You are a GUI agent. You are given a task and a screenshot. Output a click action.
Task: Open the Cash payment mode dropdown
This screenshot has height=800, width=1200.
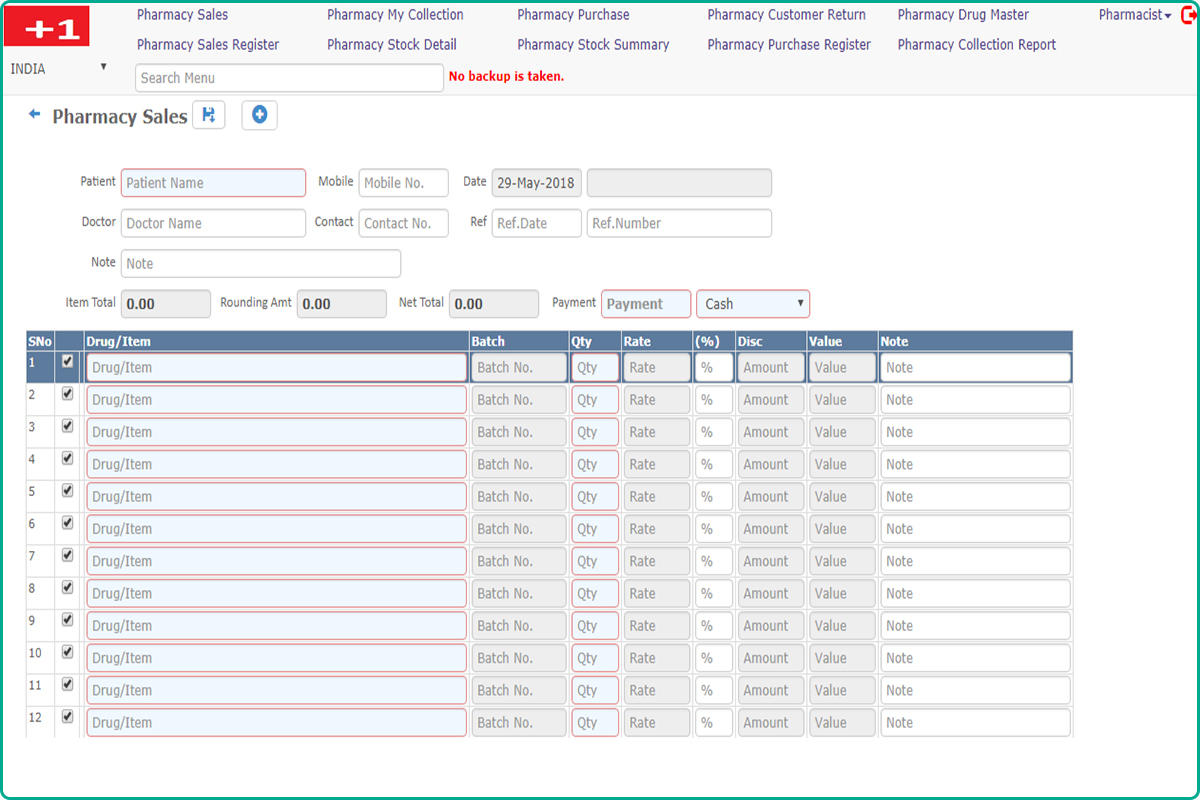point(753,304)
